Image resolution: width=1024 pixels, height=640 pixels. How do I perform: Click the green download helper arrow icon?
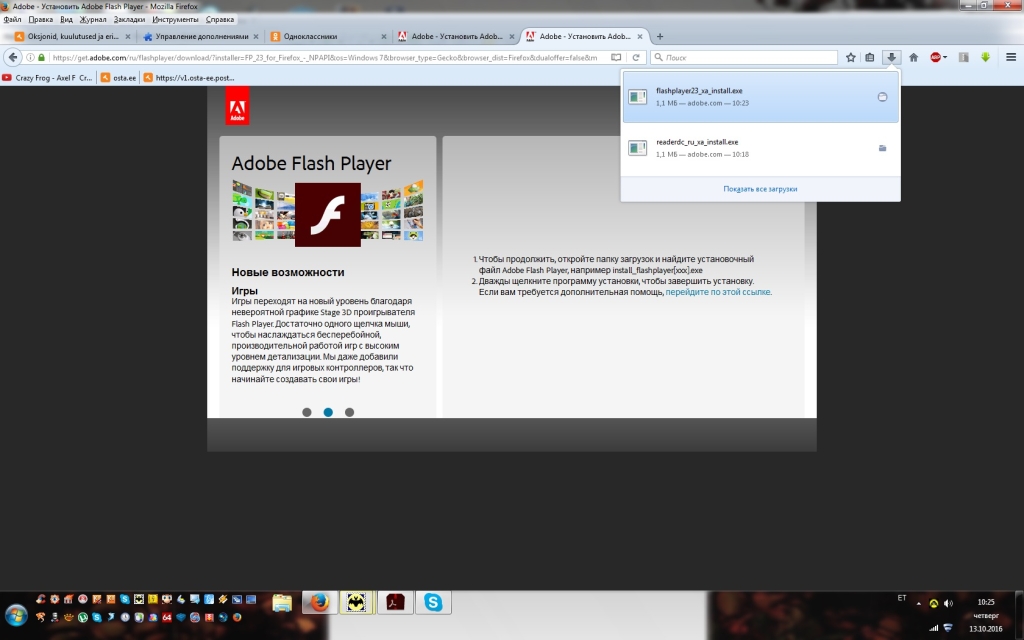985,57
